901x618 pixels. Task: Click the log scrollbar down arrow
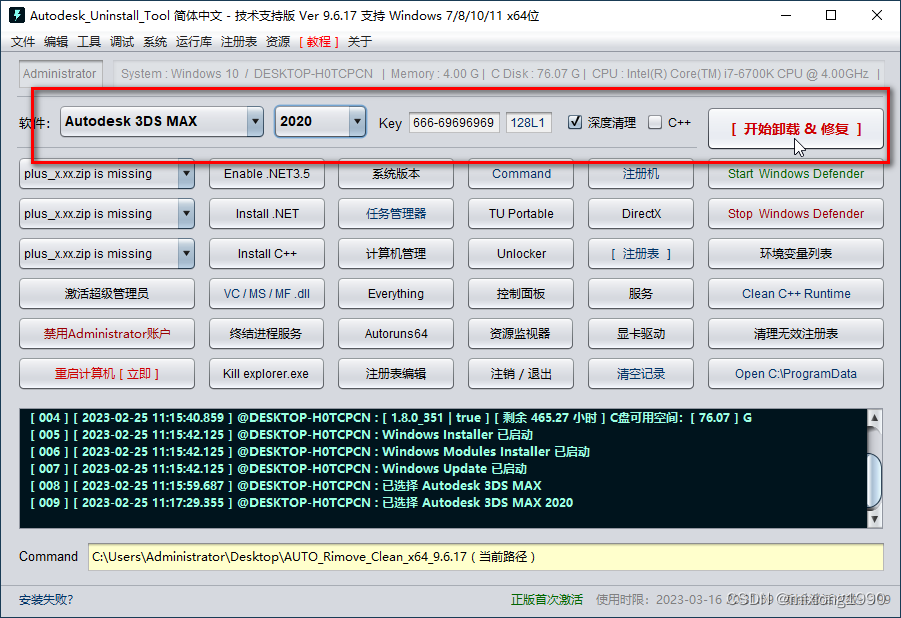(x=875, y=519)
